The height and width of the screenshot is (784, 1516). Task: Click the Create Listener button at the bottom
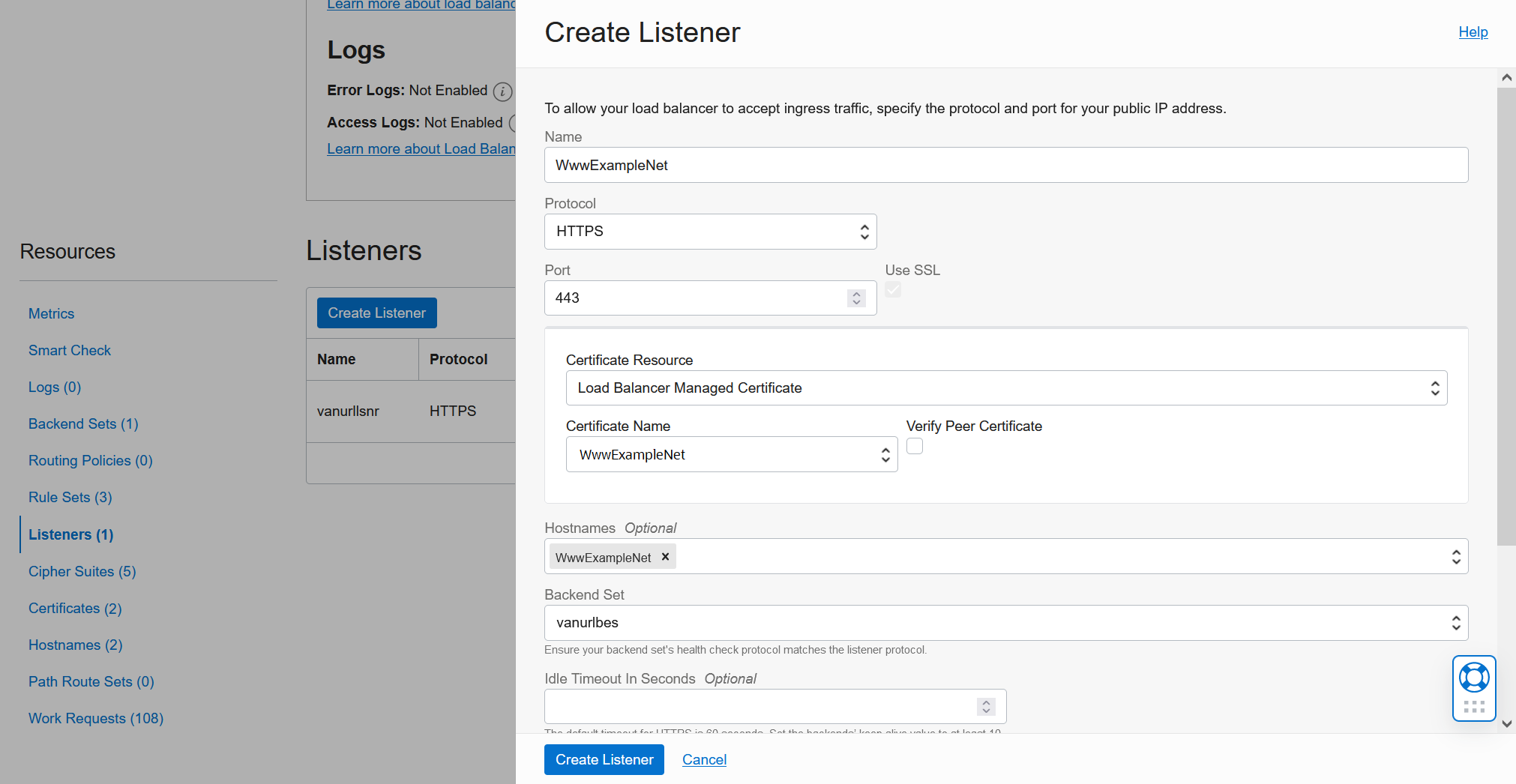click(x=604, y=760)
